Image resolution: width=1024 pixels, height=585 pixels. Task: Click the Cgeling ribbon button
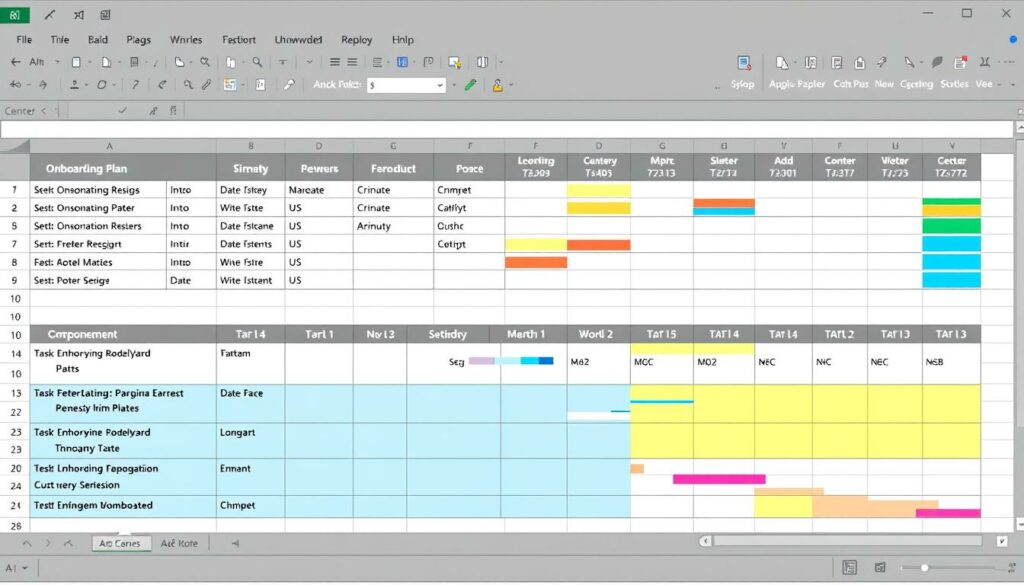pos(916,84)
